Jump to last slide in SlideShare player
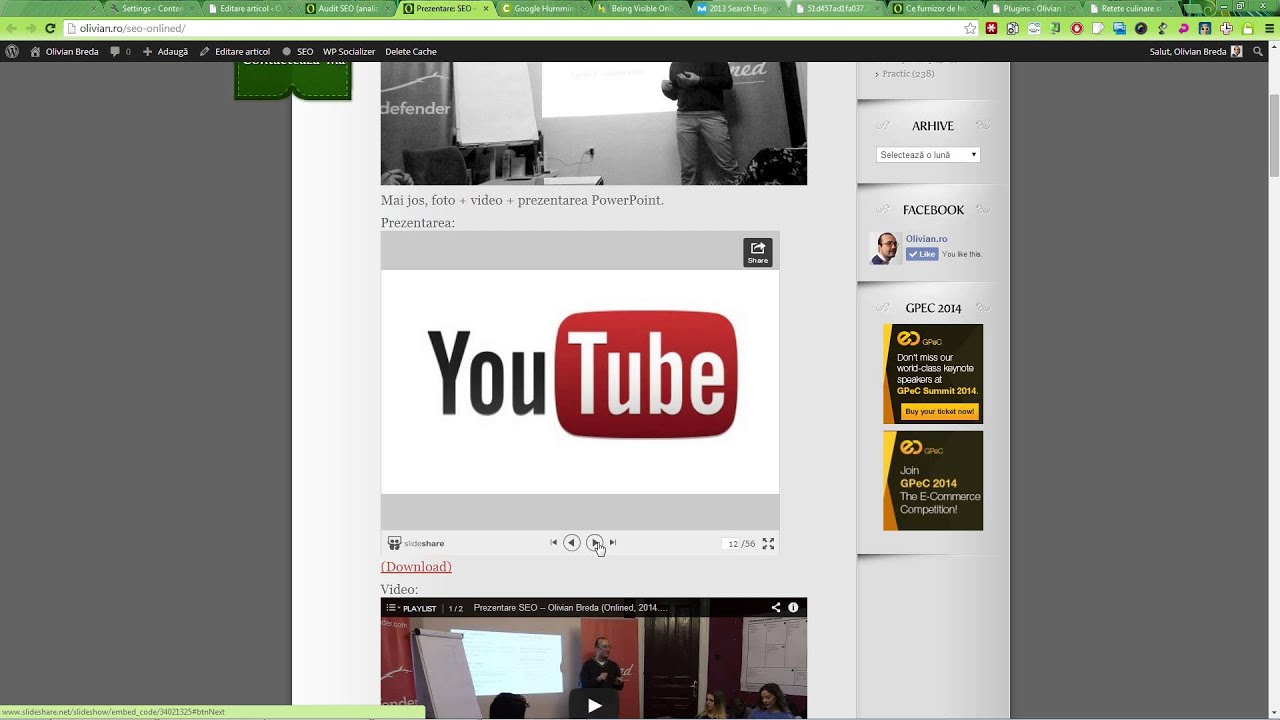 click(x=613, y=543)
